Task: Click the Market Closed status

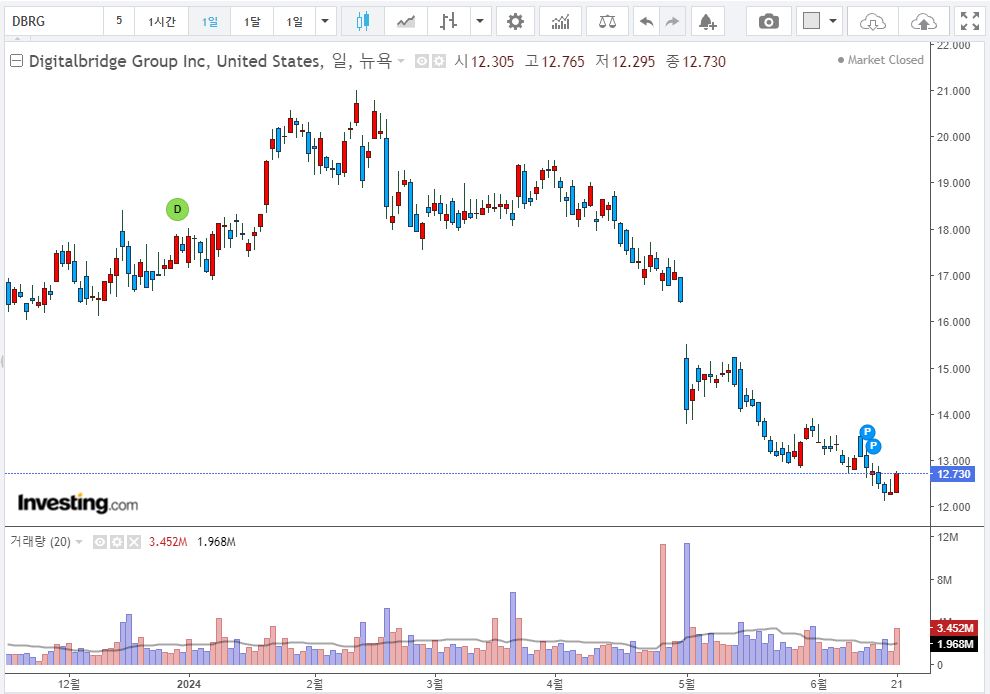Action: (x=880, y=60)
